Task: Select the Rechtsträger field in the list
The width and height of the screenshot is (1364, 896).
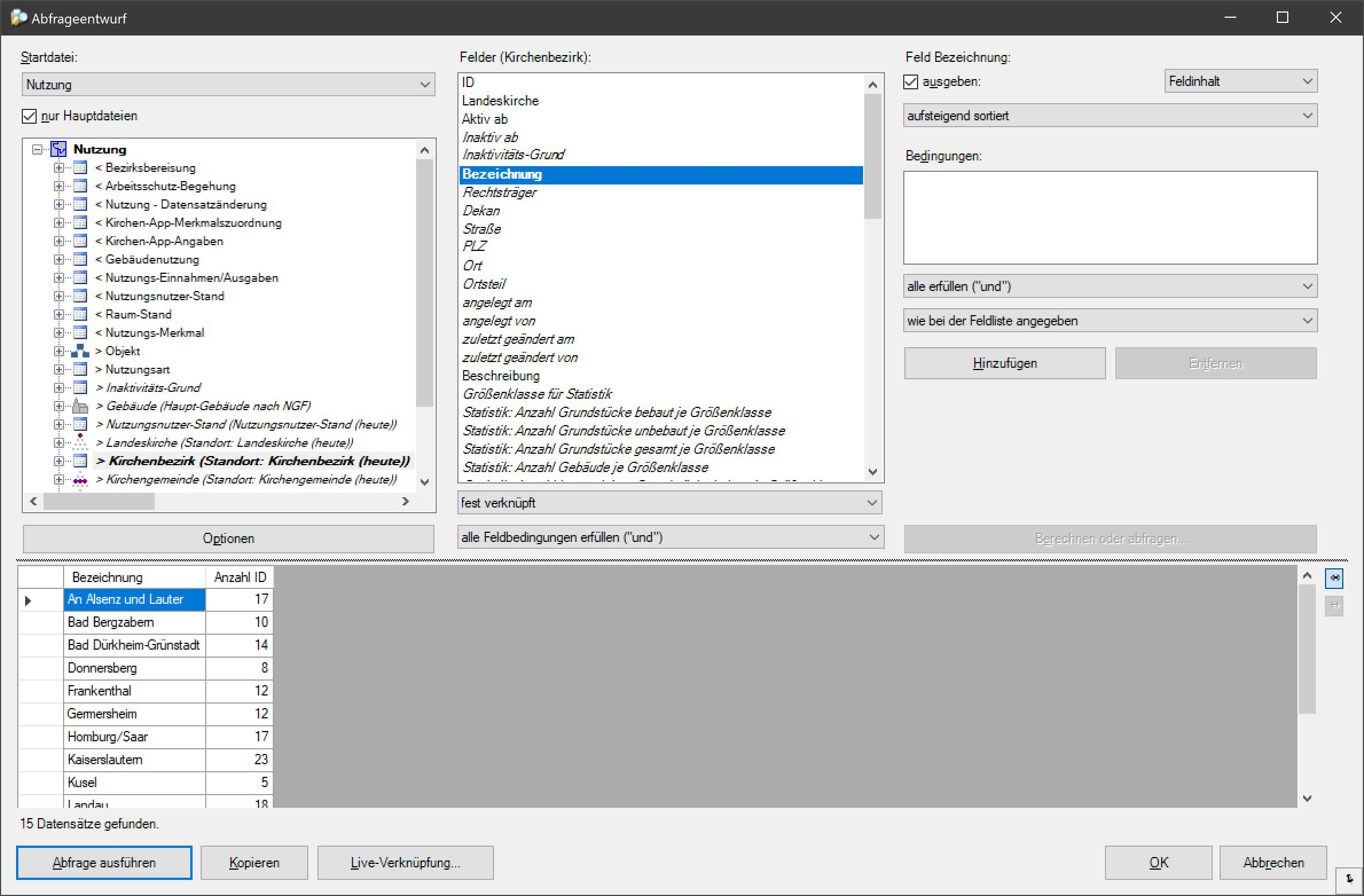Action: (661, 192)
